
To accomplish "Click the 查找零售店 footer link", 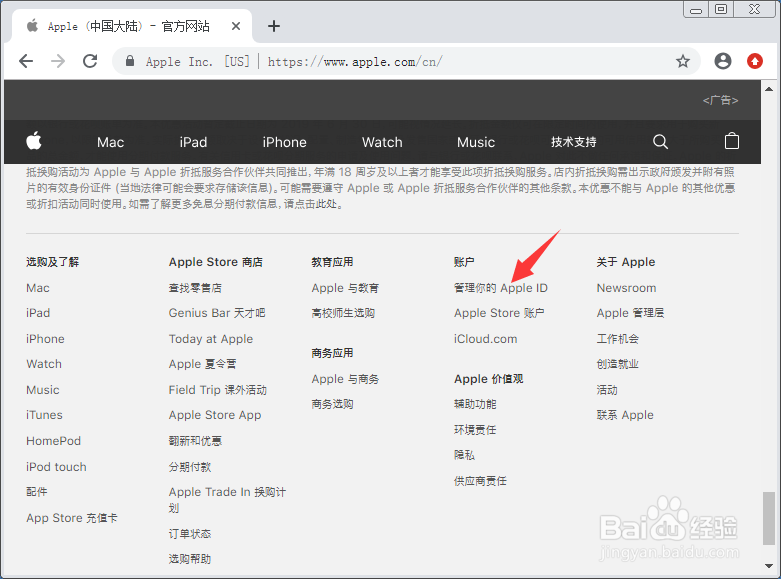I will [195, 288].
